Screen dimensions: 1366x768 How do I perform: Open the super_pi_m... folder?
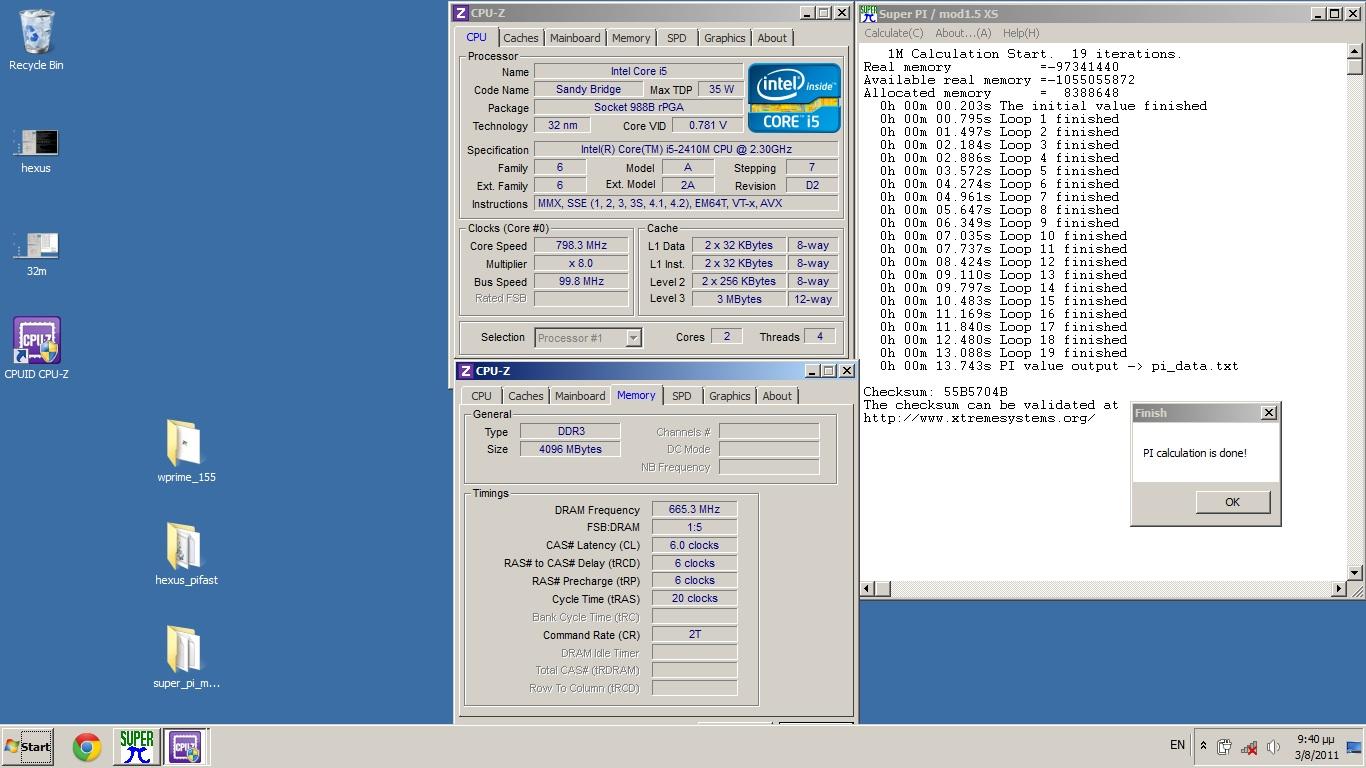[186, 657]
